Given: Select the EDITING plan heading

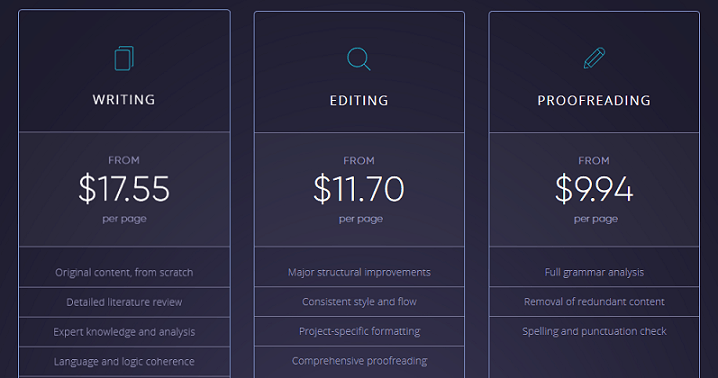Looking at the screenshot, I should (359, 100).
